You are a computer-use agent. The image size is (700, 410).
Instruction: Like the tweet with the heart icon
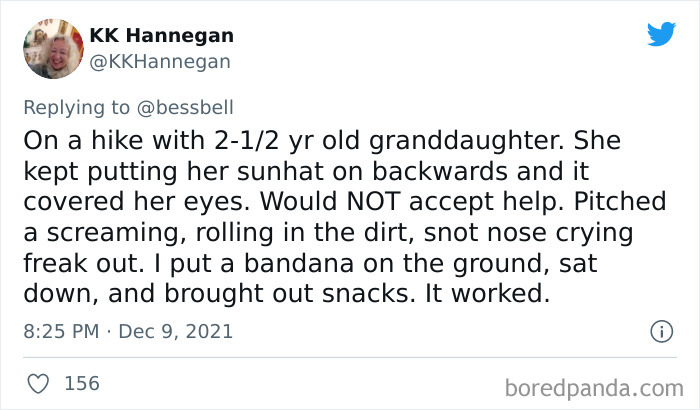click(39, 383)
